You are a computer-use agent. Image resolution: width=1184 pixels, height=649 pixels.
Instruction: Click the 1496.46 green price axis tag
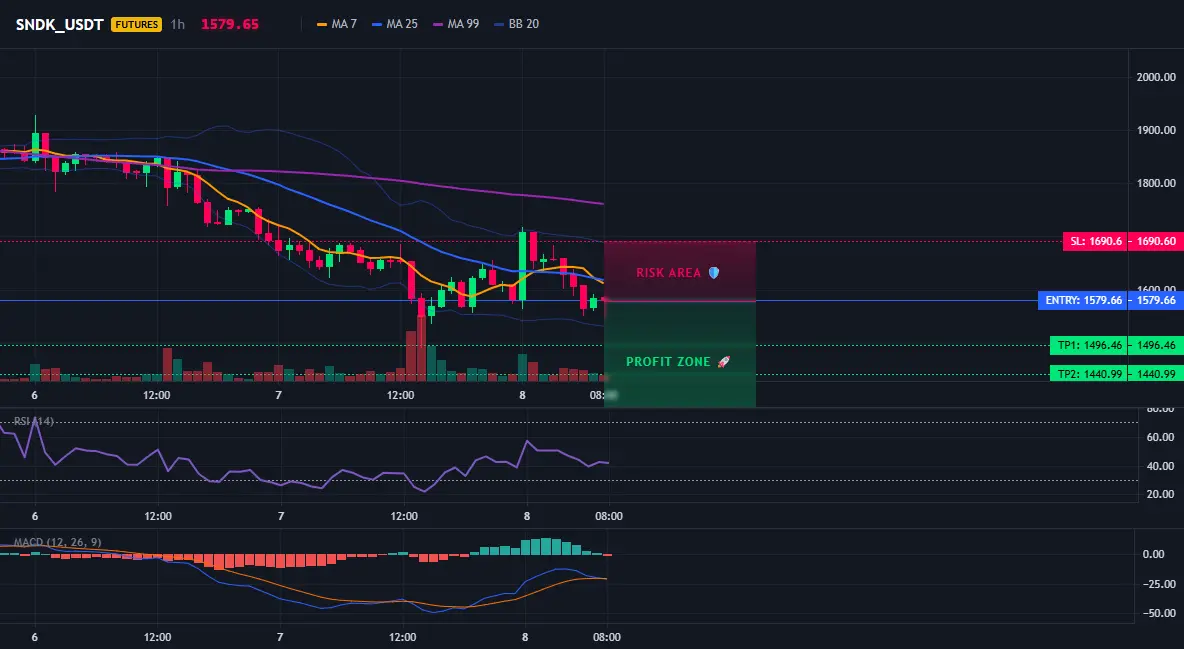(x=1155, y=345)
